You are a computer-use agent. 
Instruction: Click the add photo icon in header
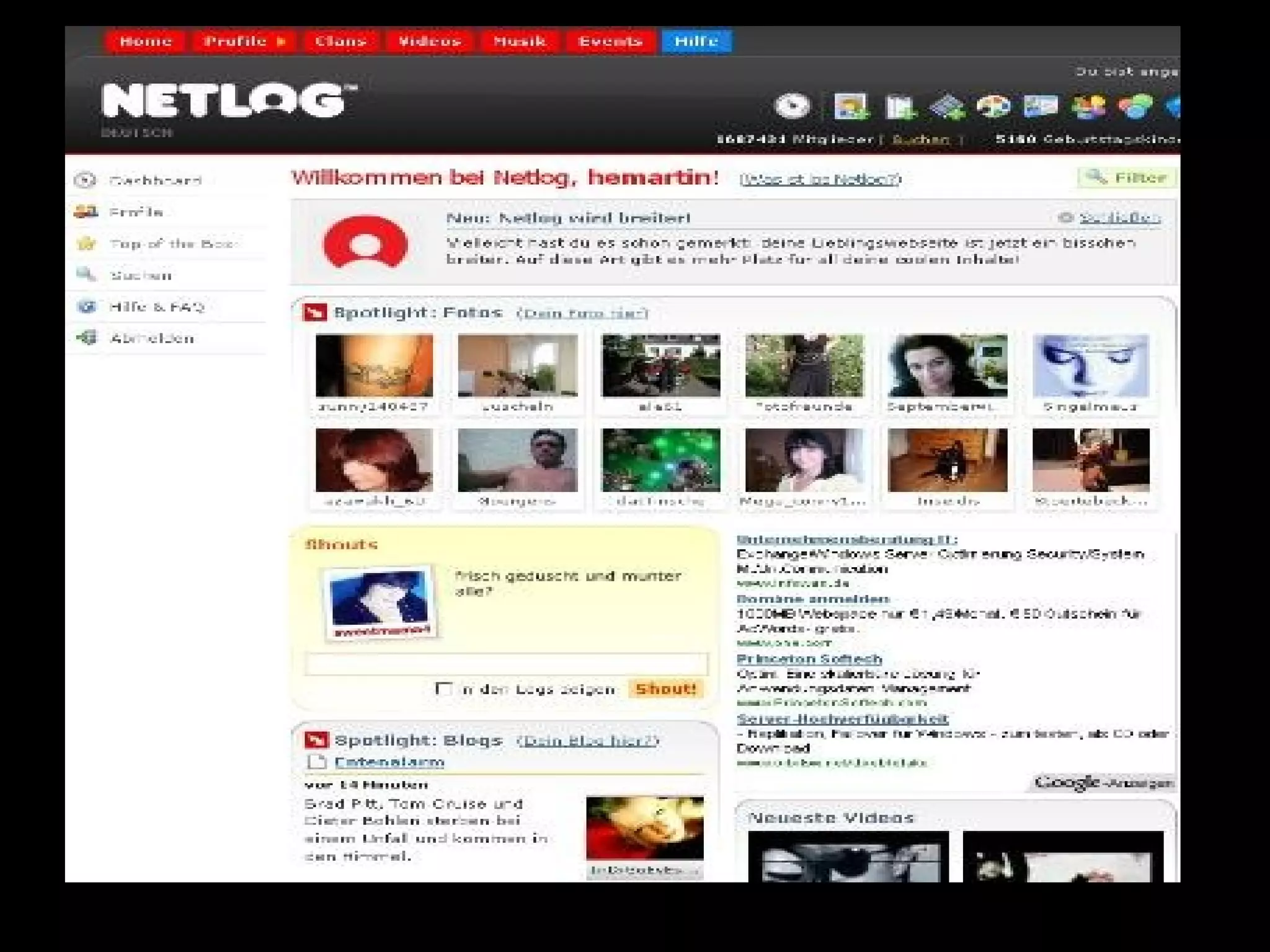(851, 107)
